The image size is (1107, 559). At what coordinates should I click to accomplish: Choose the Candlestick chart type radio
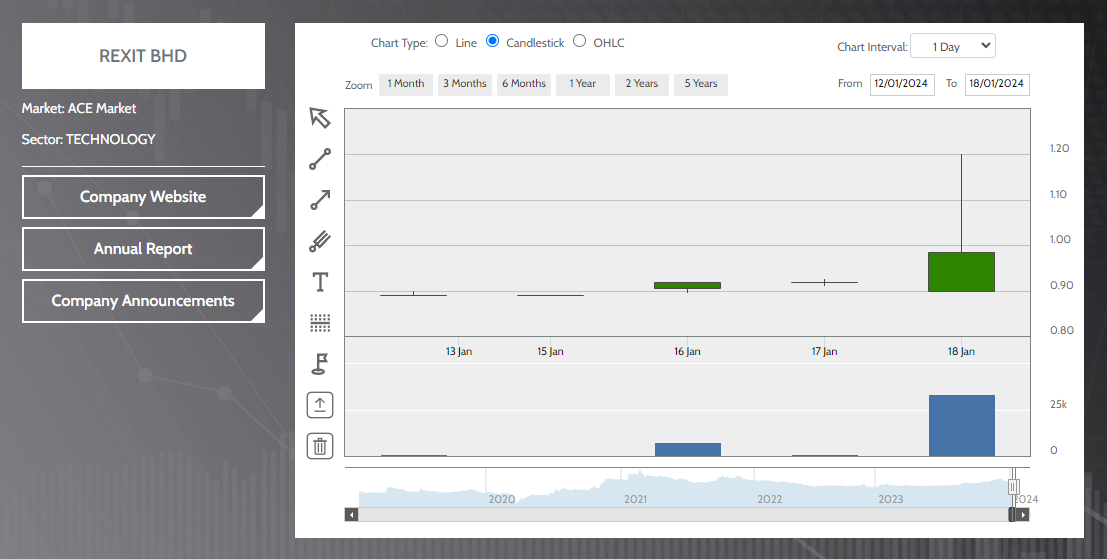(493, 41)
